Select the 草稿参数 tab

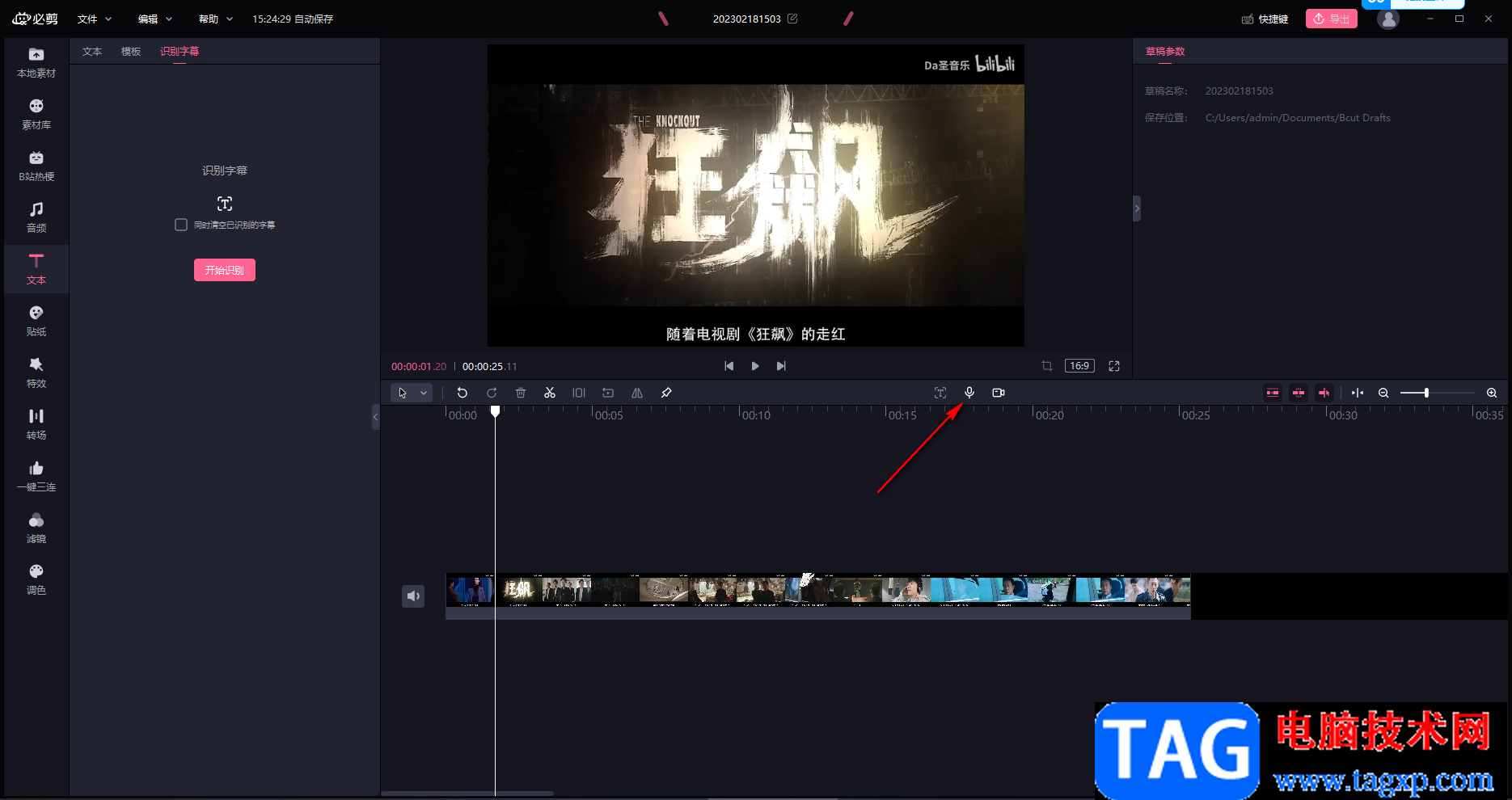click(1165, 52)
